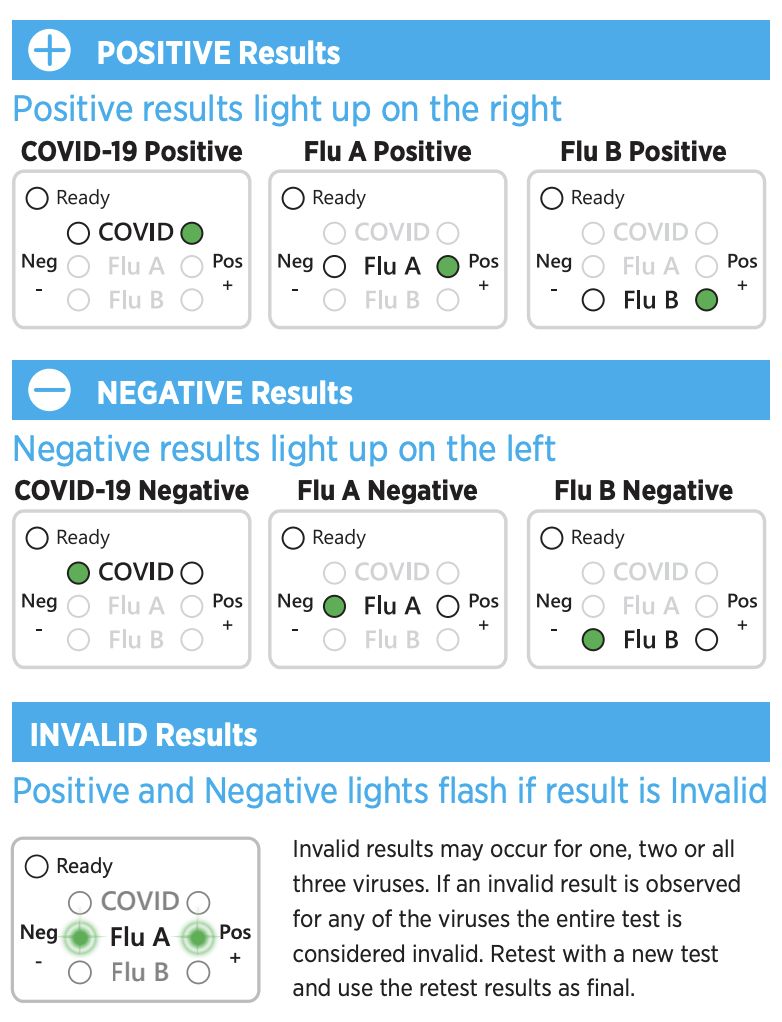Click the minus icon beside NEGATIVE Results
The width and height of the screenshot is (782, 1022).
(x=49, y=392)
